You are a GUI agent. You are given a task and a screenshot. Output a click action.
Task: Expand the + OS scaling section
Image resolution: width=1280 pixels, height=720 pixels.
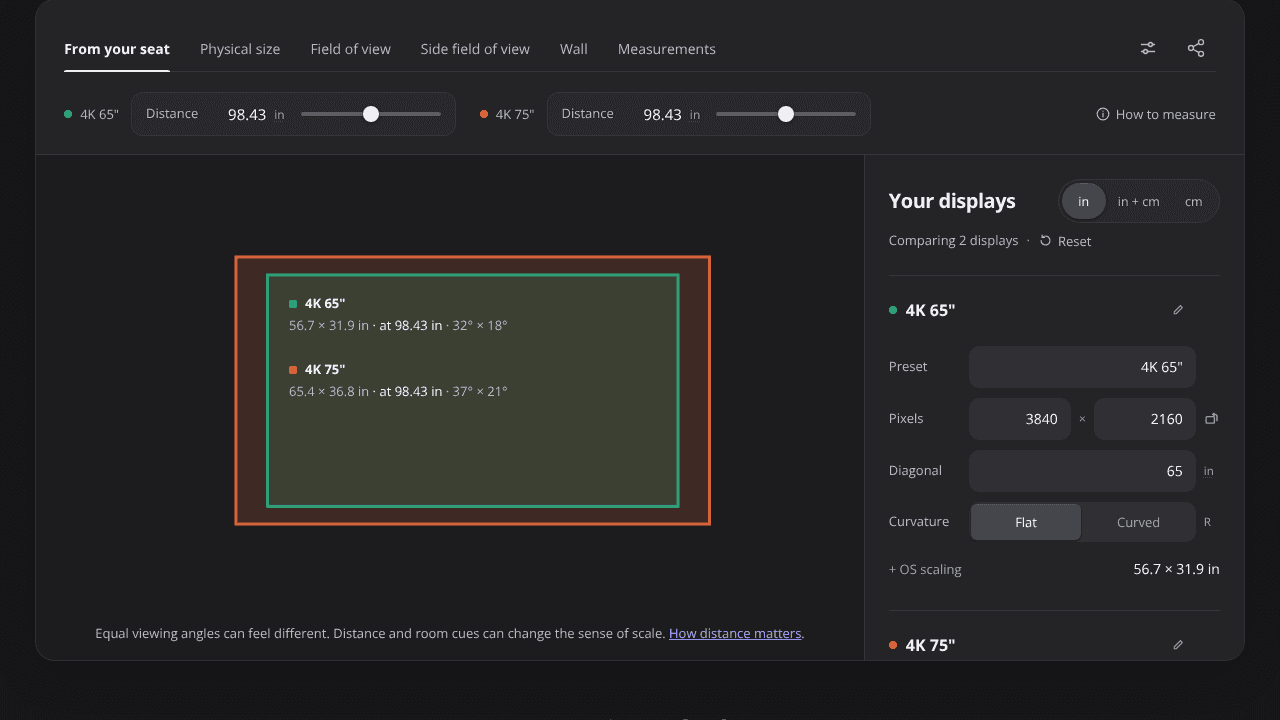(x=925, y=569)
